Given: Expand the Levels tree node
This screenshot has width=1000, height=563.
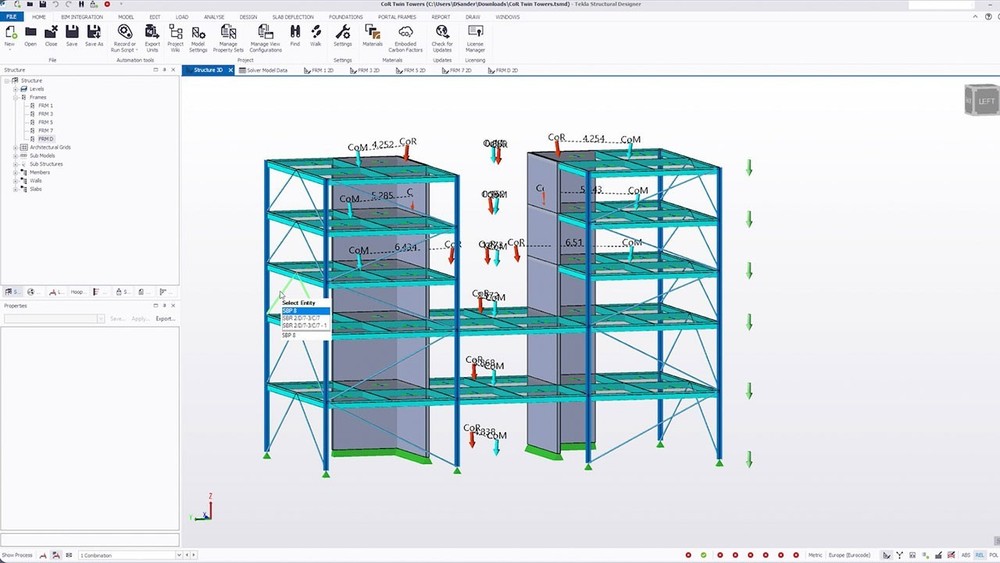Looking at the screenshot, I should click(x=15, y=89).
